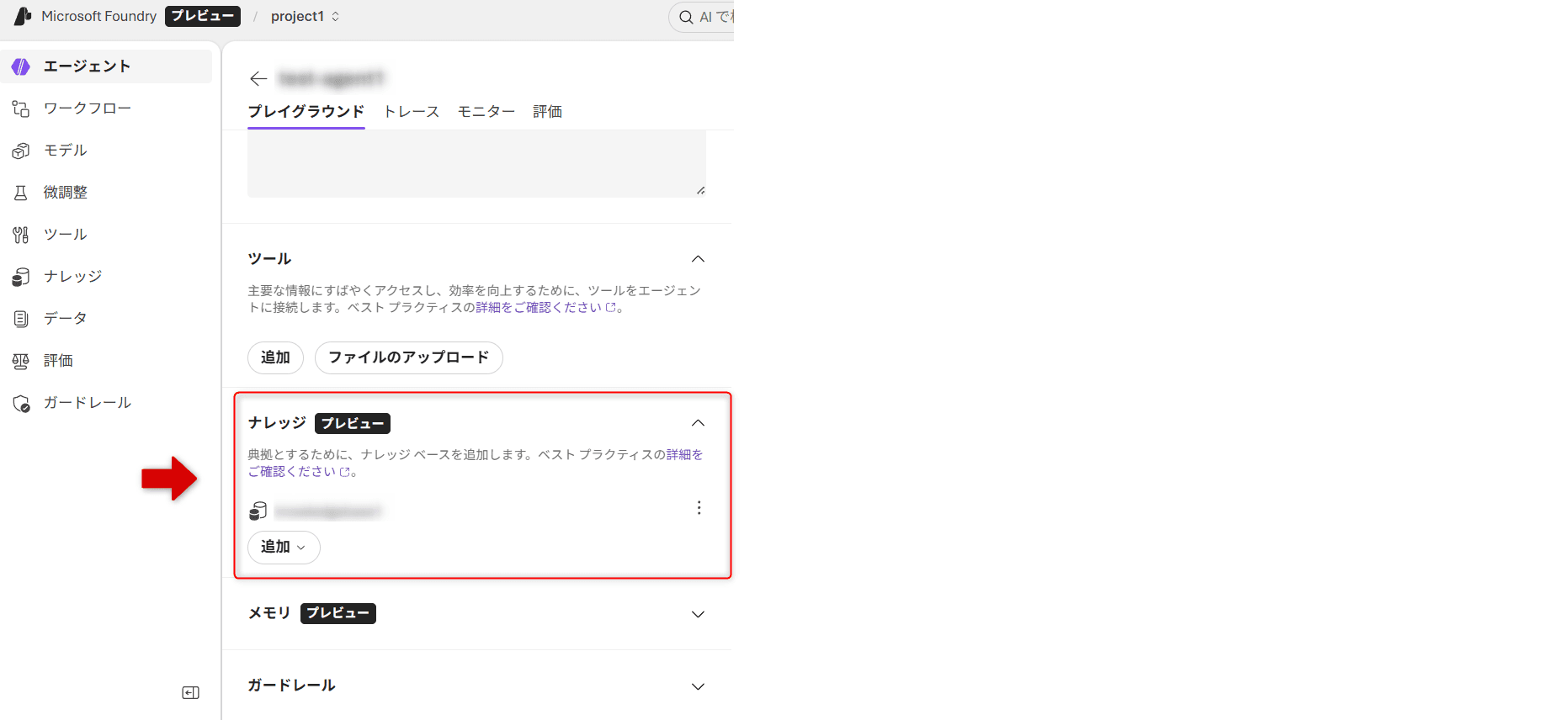The width and height of the screenshot is (1568, 720).
Task: Switch to the 評価 tab
Action: point(548,112)
